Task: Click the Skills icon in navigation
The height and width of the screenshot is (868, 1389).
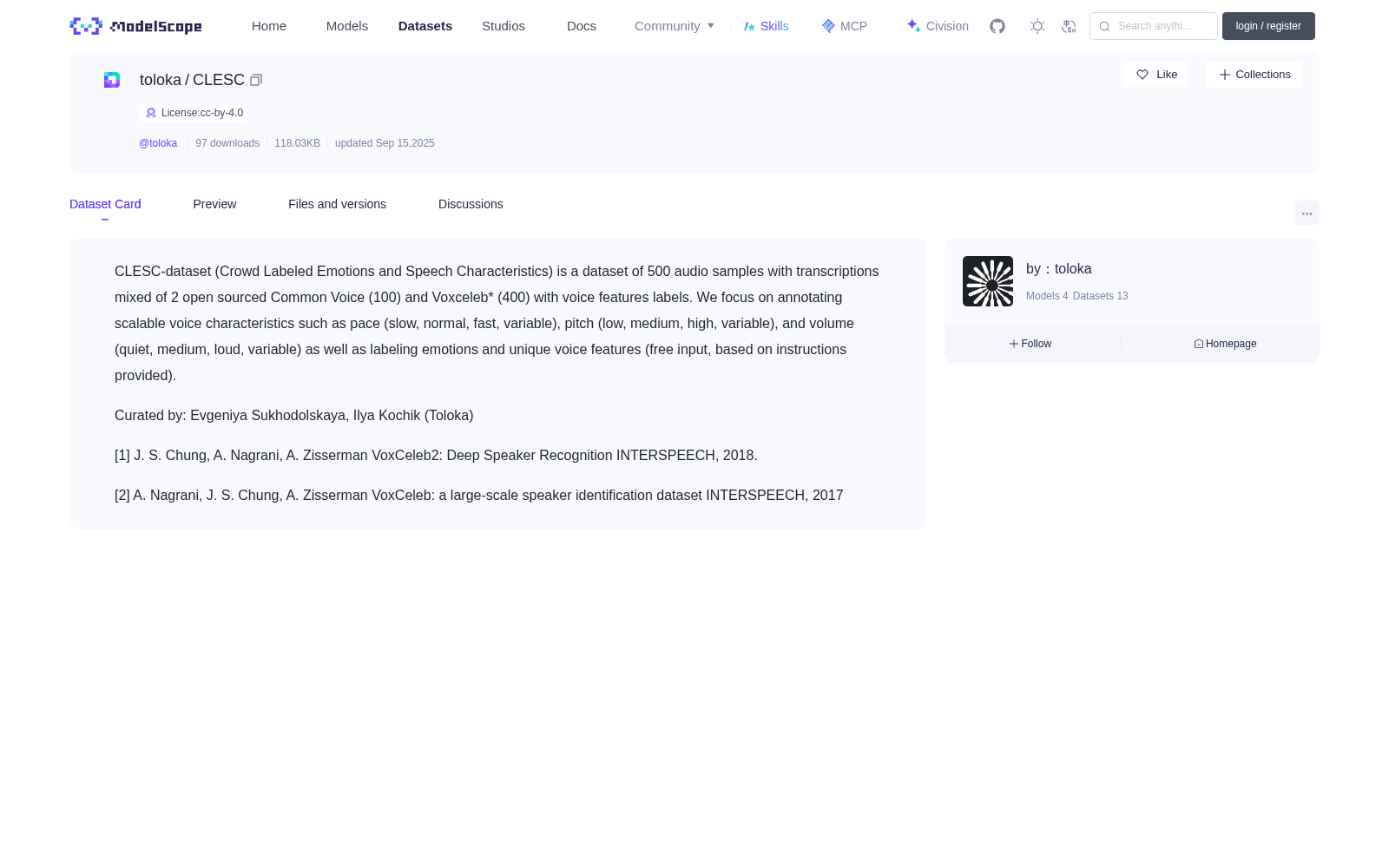Action: coord(749,26)
